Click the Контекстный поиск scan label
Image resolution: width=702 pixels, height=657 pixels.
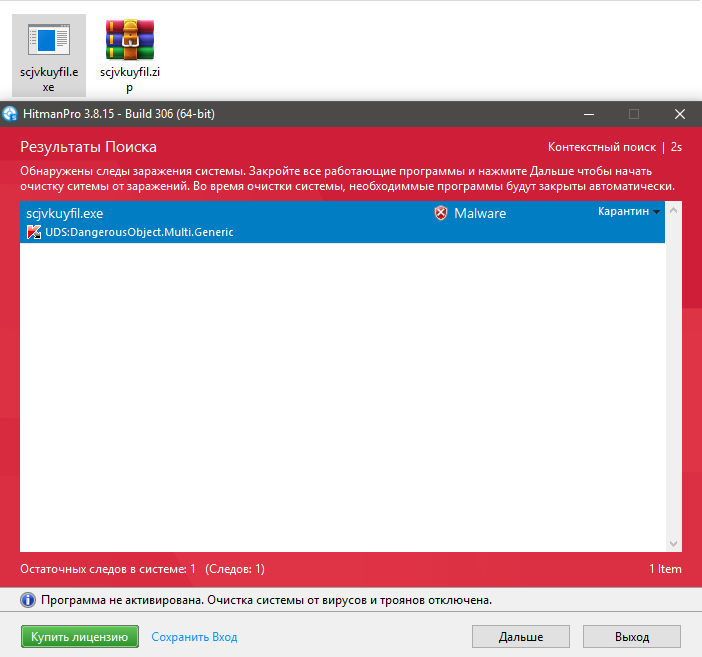pyautogui.click(x=602, y=147)
